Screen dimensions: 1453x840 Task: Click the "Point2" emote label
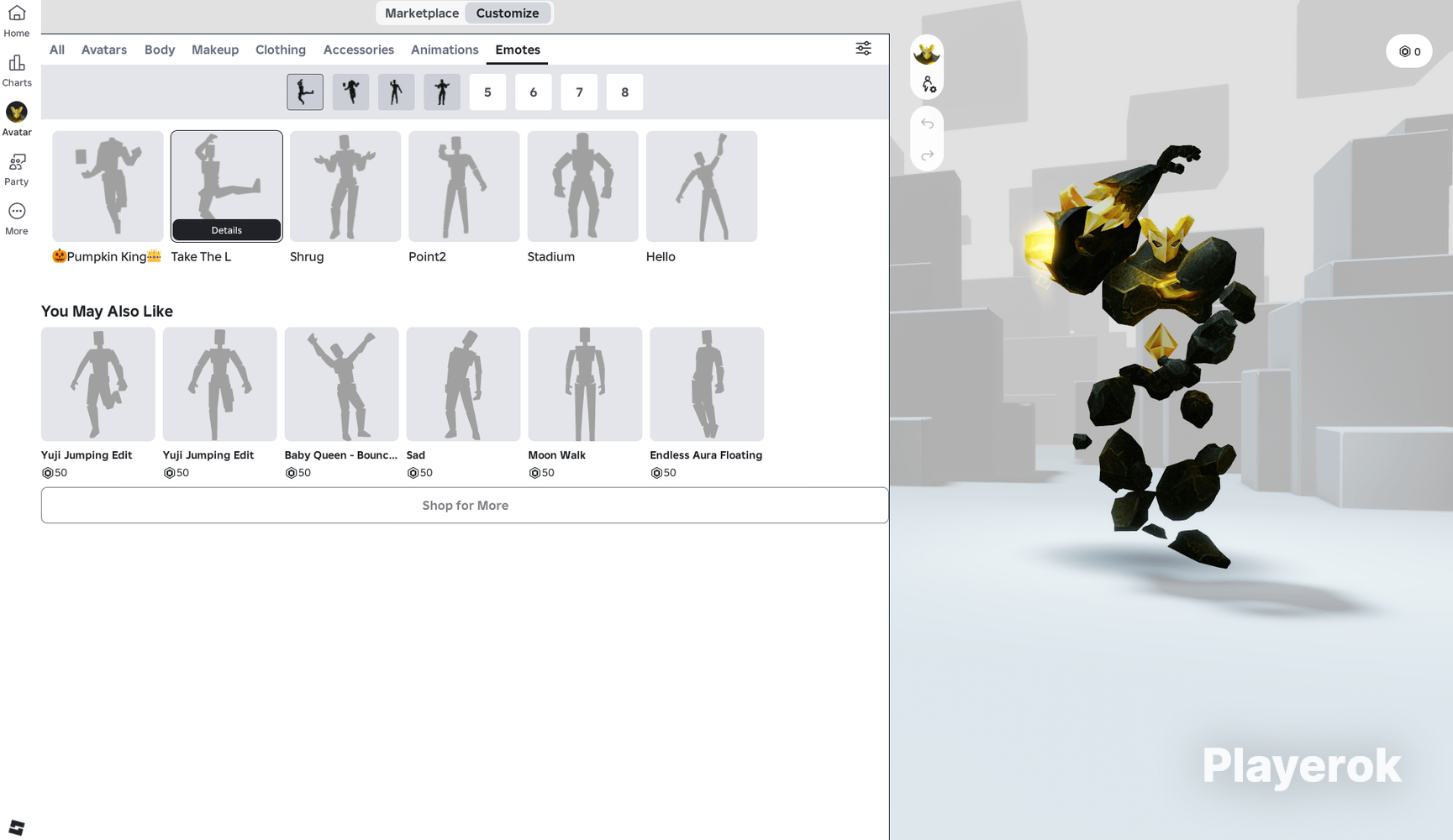(x=427, y=257)
